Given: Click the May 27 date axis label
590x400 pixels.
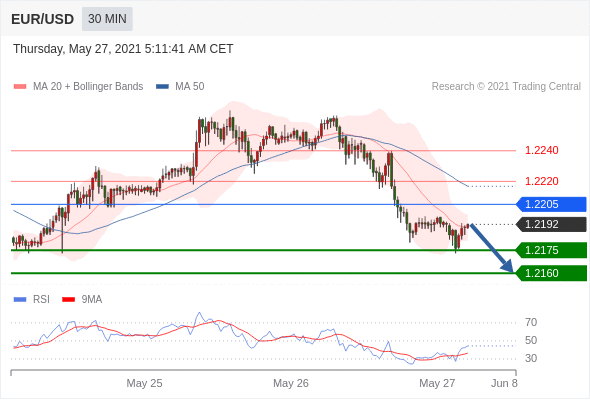Looking at the screenshot, I should pos(437,383).
